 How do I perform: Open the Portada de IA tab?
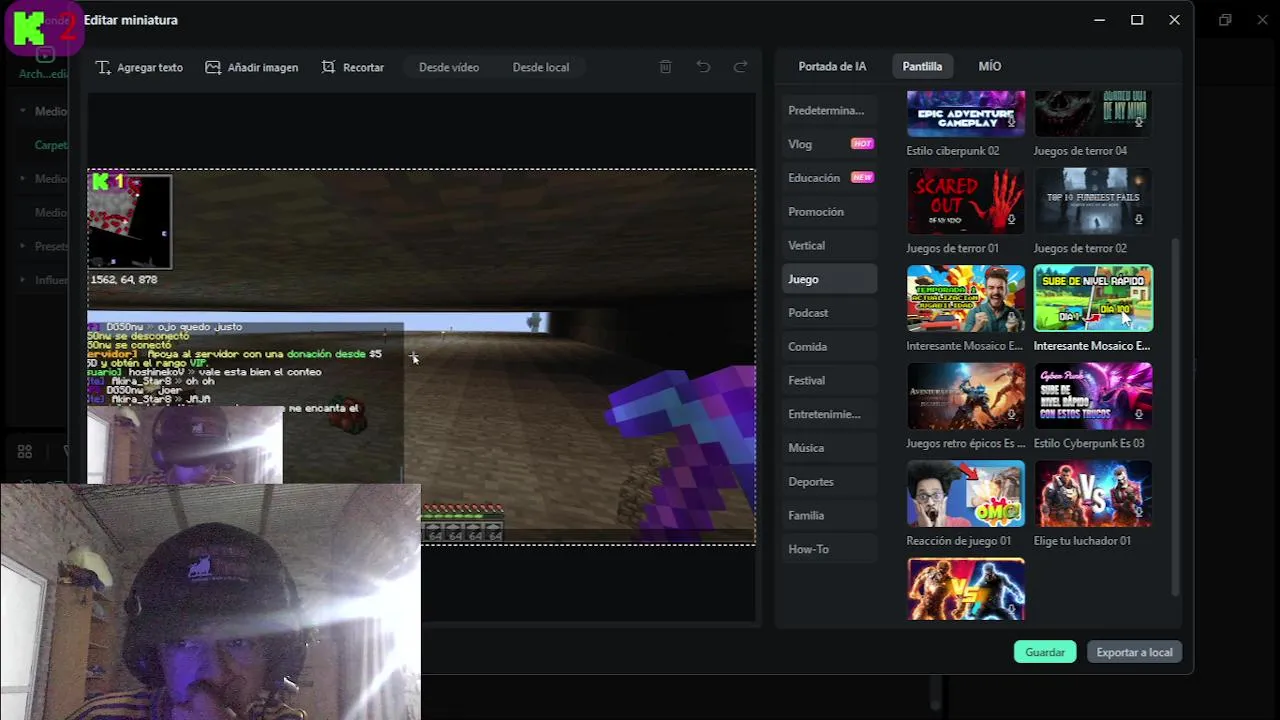[832, 66]
